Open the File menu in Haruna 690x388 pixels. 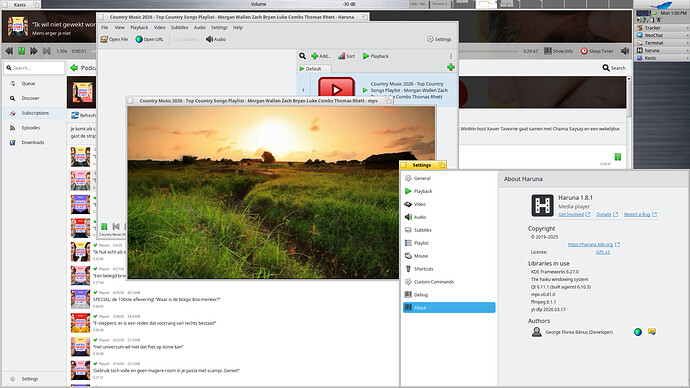click(105, 27)
